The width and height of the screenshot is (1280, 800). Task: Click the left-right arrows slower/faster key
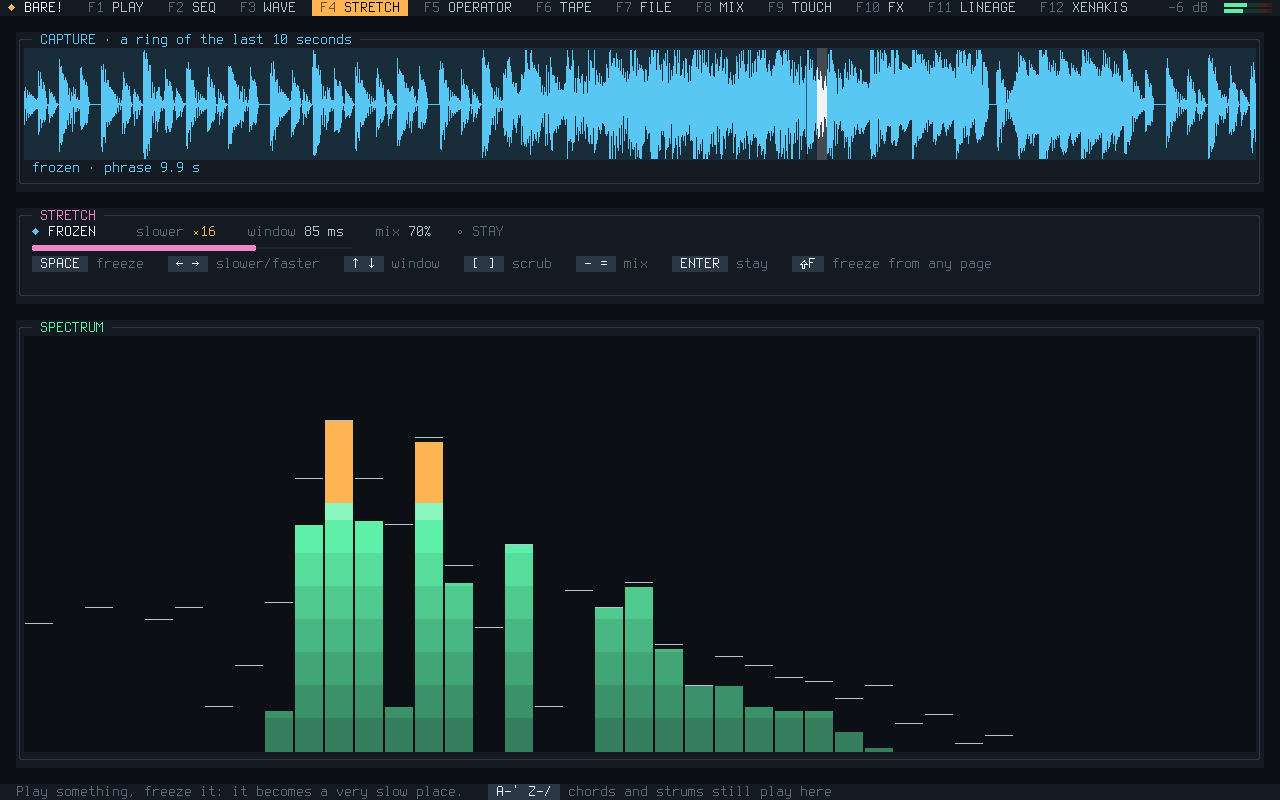pyautogui.click(x=188, y=264)
